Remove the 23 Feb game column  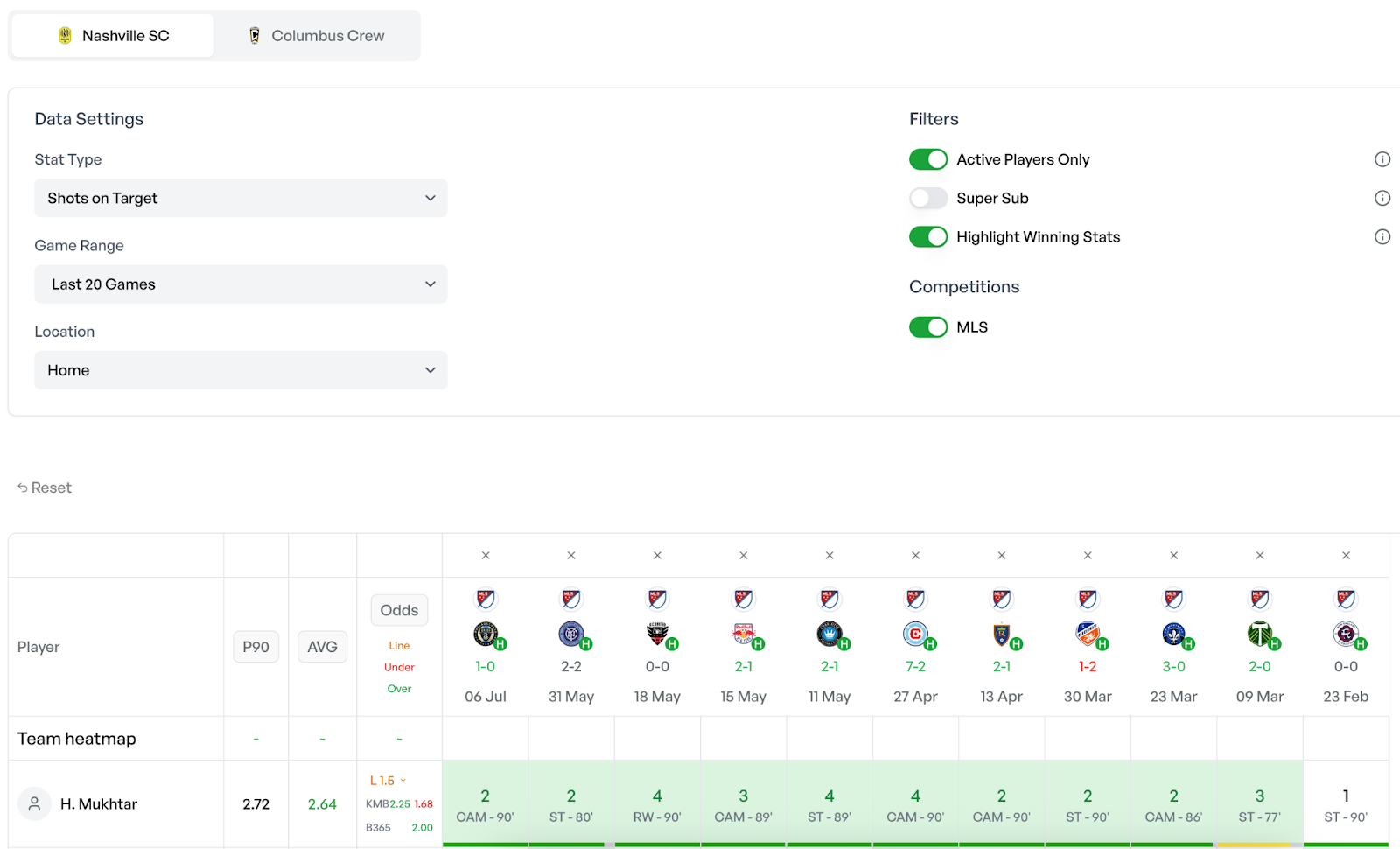pos(1346,555)
